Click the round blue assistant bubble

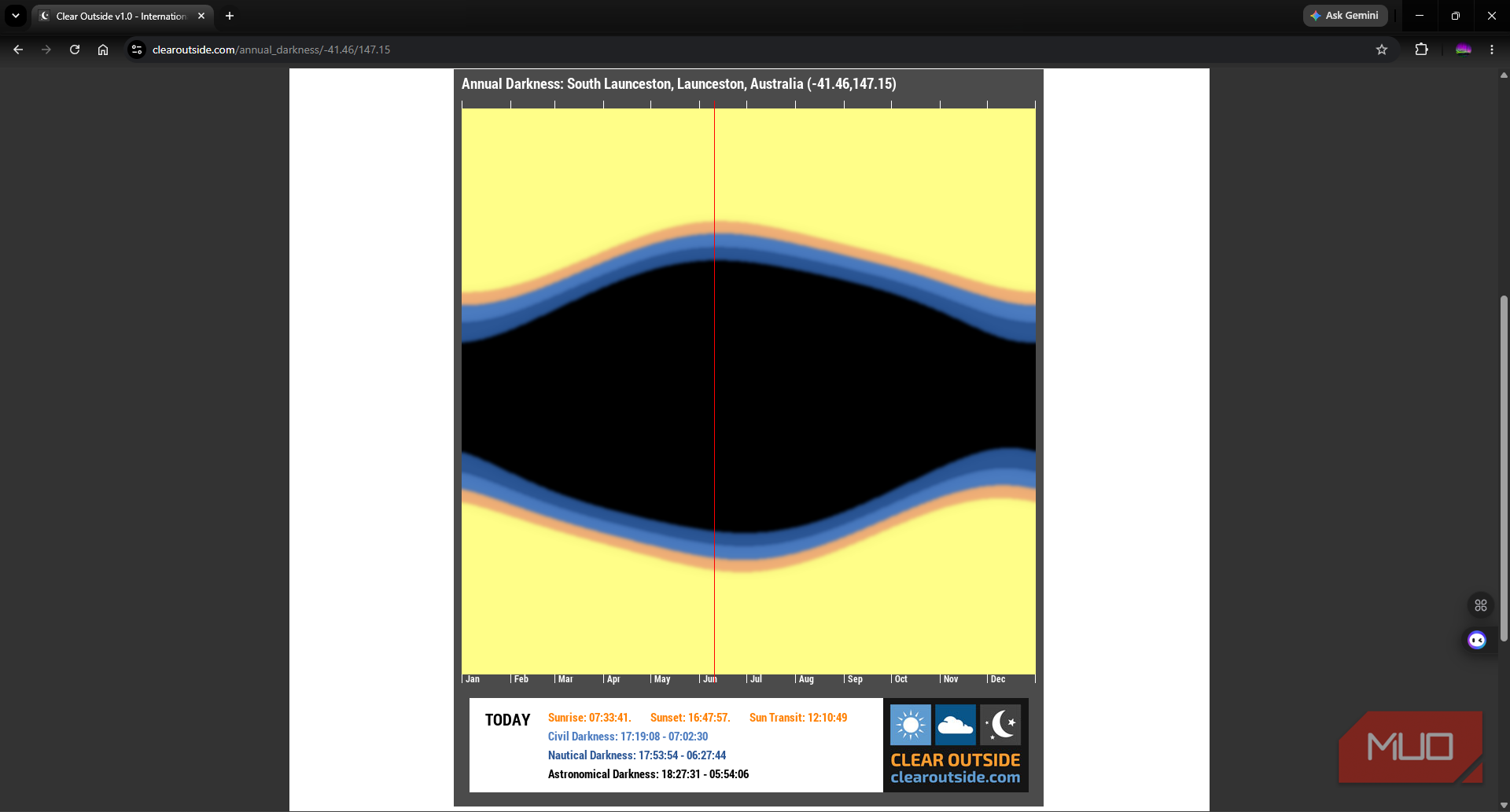coord(1477,641)
